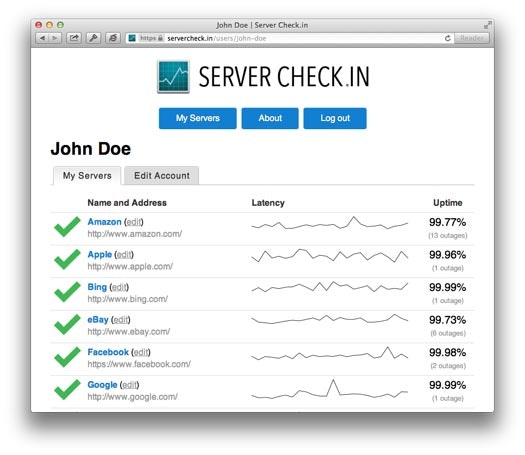Open the Bing server link
This screenshot has width=525, height=455.
tap(97, 287)
